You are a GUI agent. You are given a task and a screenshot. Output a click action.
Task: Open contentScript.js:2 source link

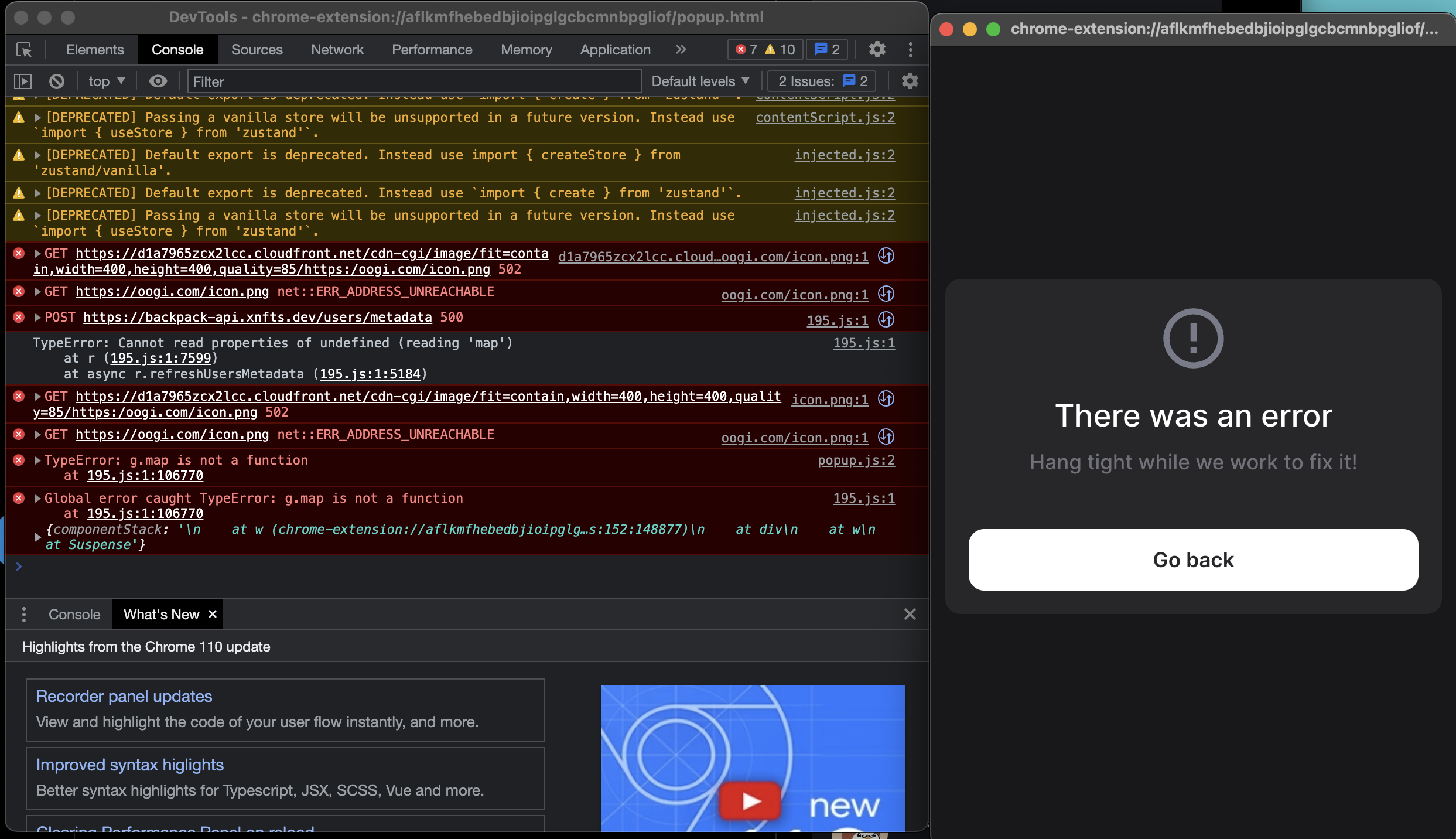pyautogui.click(x=825, y=118)
